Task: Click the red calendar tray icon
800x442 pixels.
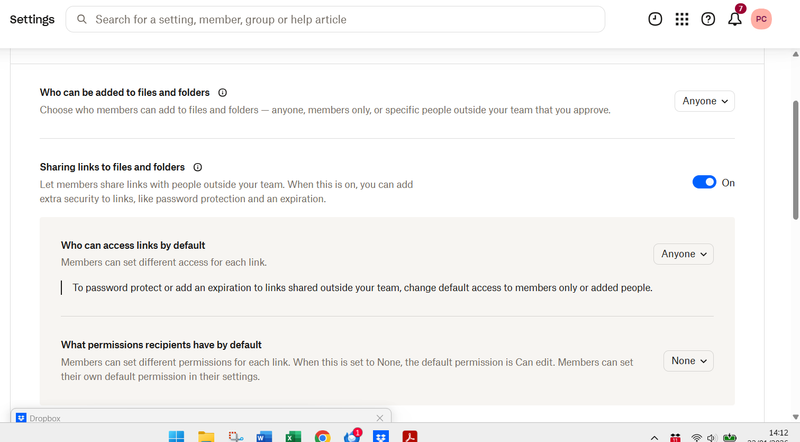Action: pyautogui.click(x=675, y=438)
